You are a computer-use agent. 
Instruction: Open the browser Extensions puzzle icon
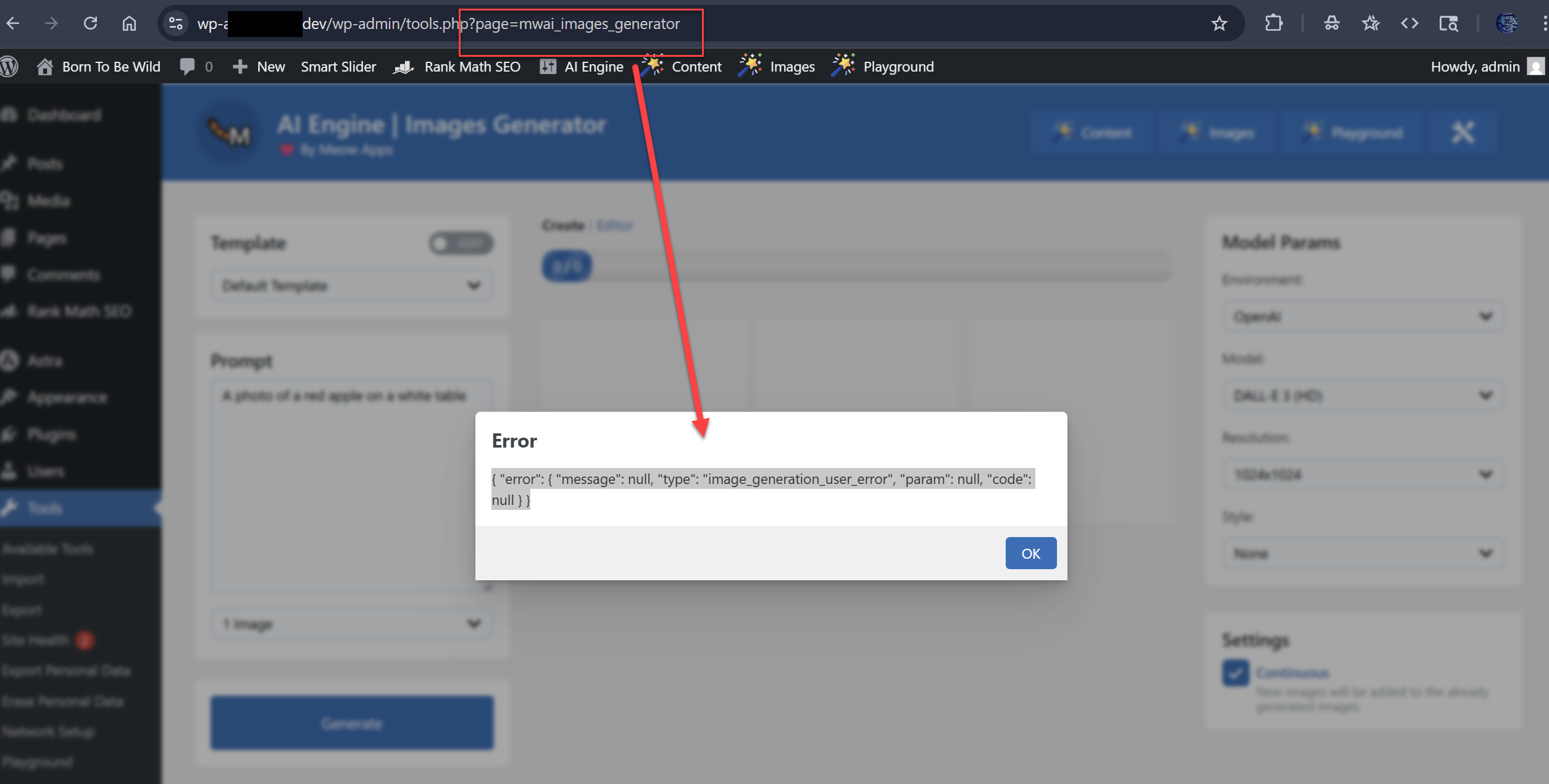click(1274, 23)
